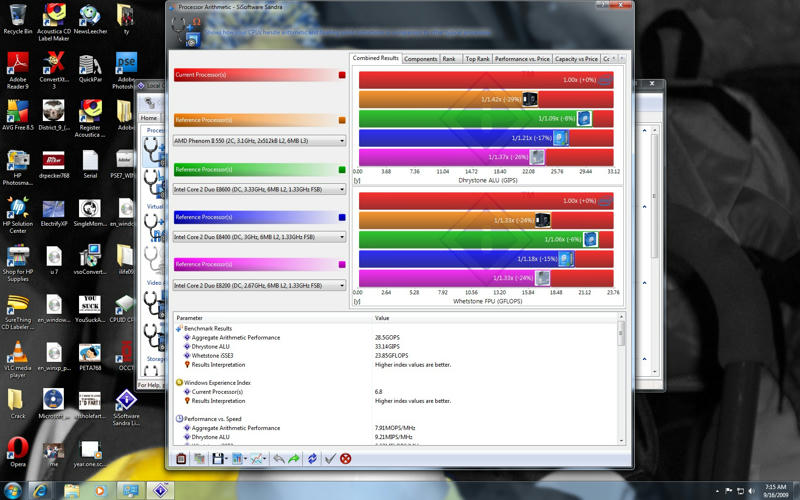Click the Windows Start button
Image resolution: width=800 pixels, height=500 pixels.
click(12, 491)
